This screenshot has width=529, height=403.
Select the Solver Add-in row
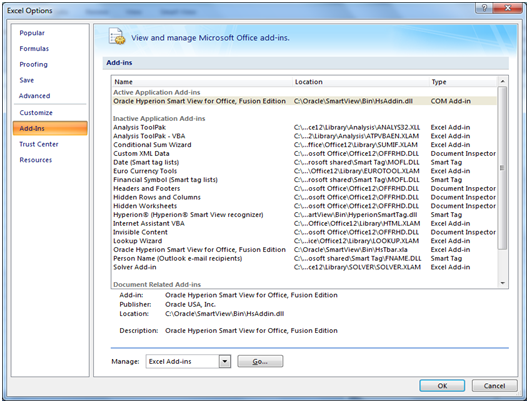coord(304,267)
